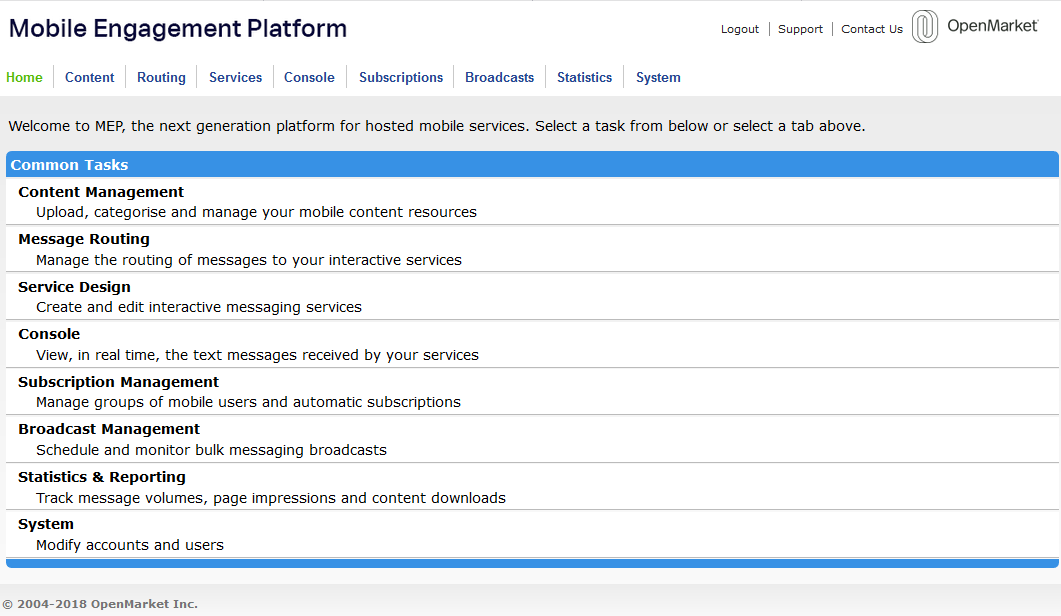Click the System task heading
Image resolution: width=1061 pixels, height=616 pixels.
click(46, 525)
